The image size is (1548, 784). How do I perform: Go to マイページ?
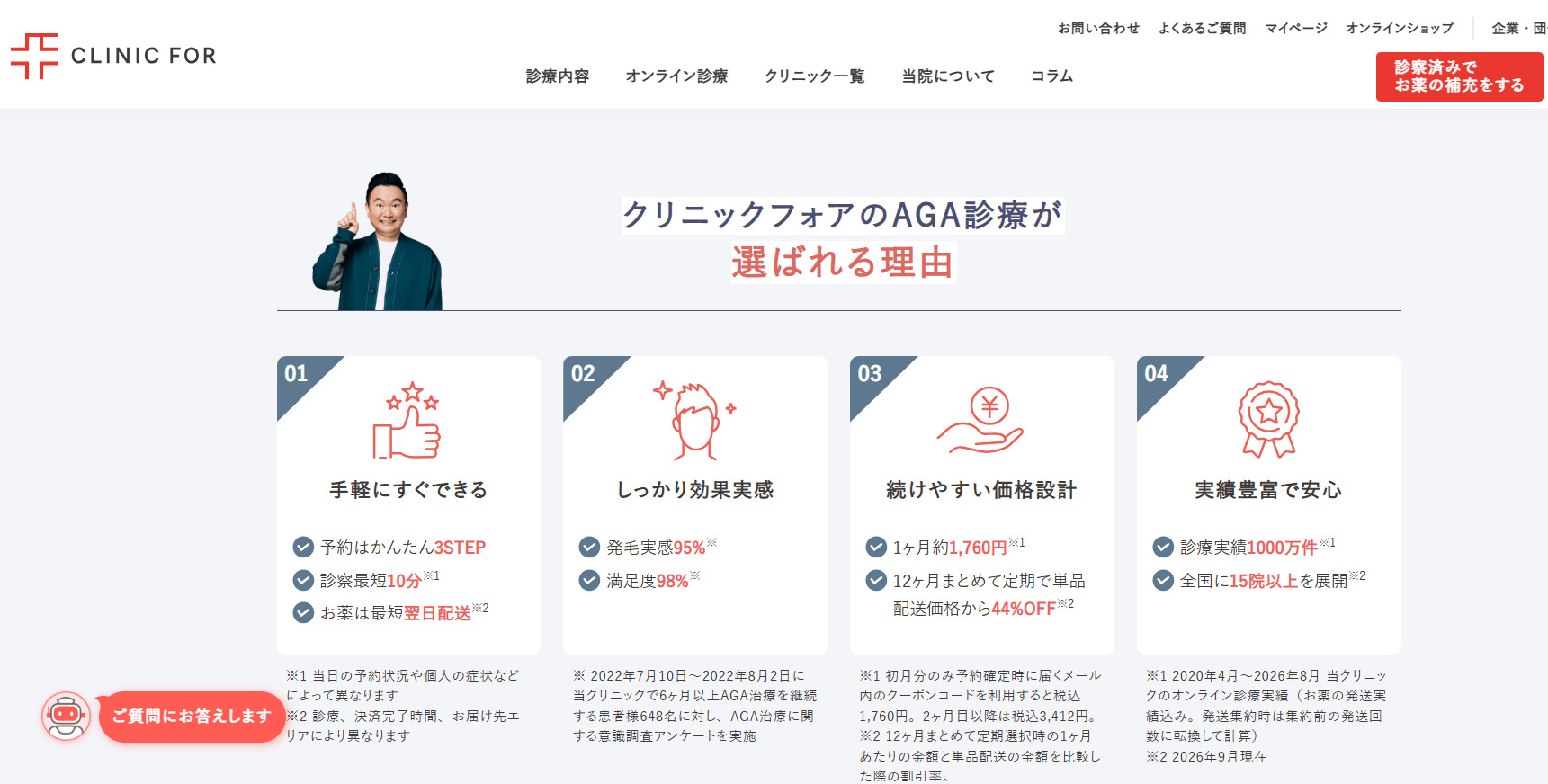pos(1296,28)
